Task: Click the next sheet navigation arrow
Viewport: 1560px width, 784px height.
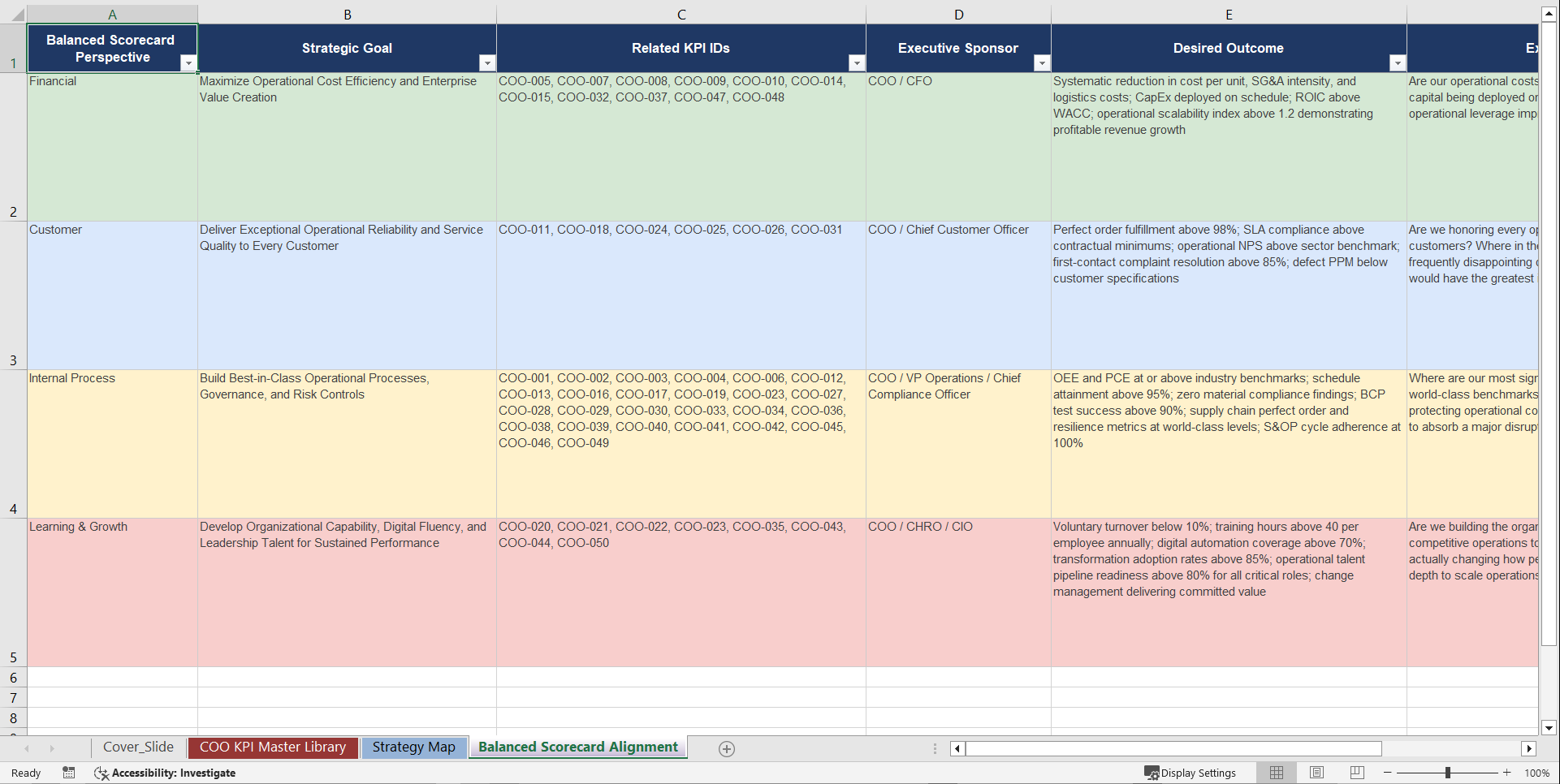Action: [x=52, y=748]
